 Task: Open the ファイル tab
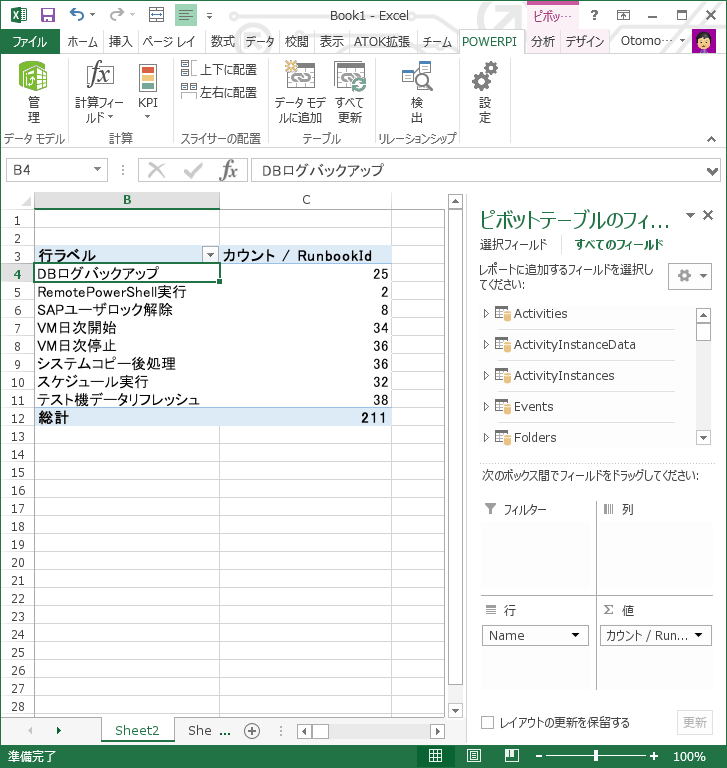[x=29, y=42]
